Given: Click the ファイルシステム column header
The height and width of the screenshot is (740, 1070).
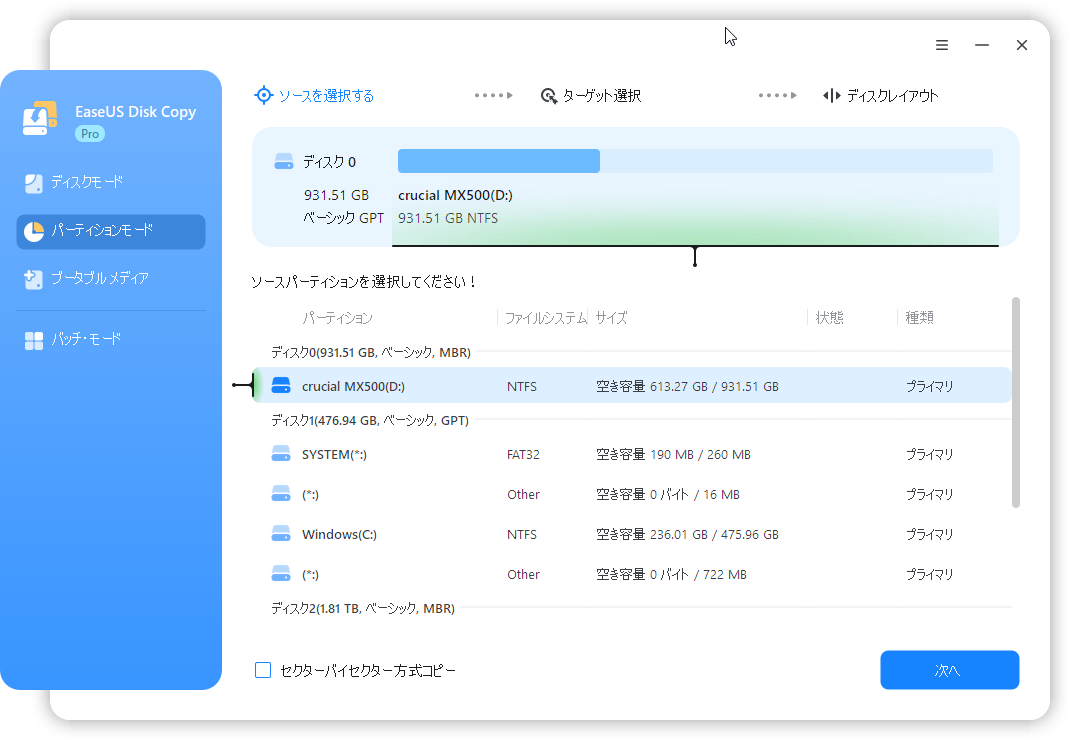Looking at the screenshot, I should pyautogui.click(x=546, y=318).
